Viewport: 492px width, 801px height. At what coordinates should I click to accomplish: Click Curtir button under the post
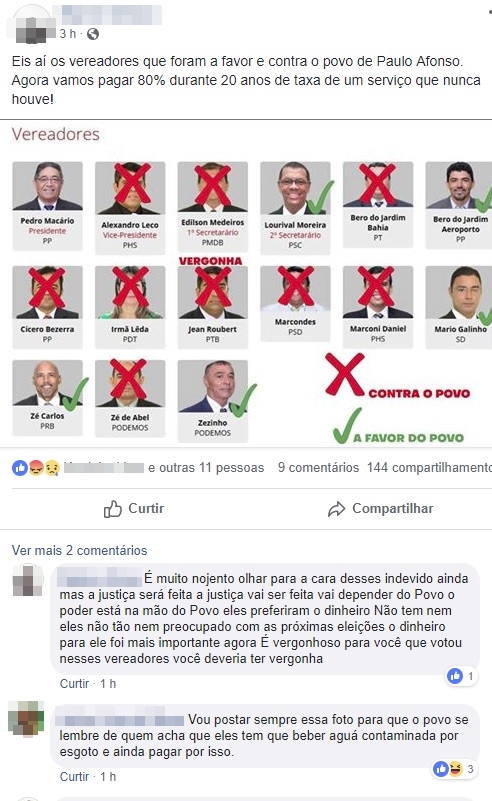134,508
